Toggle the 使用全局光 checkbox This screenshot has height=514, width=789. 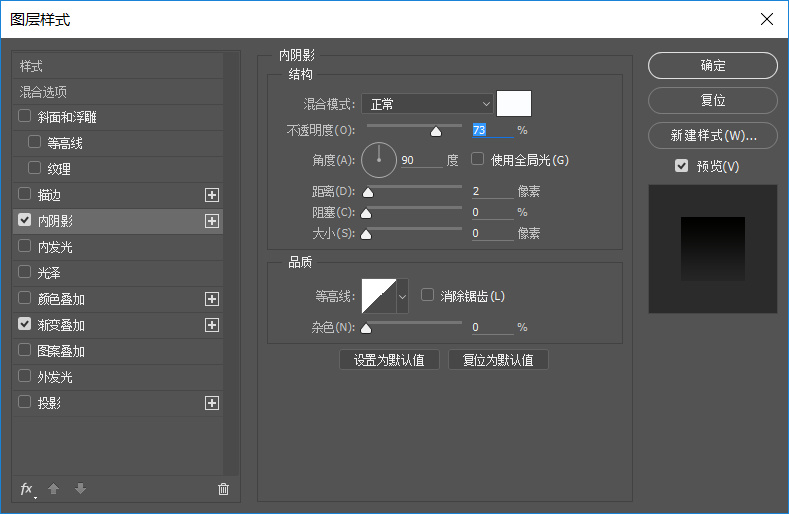[478, 159]
